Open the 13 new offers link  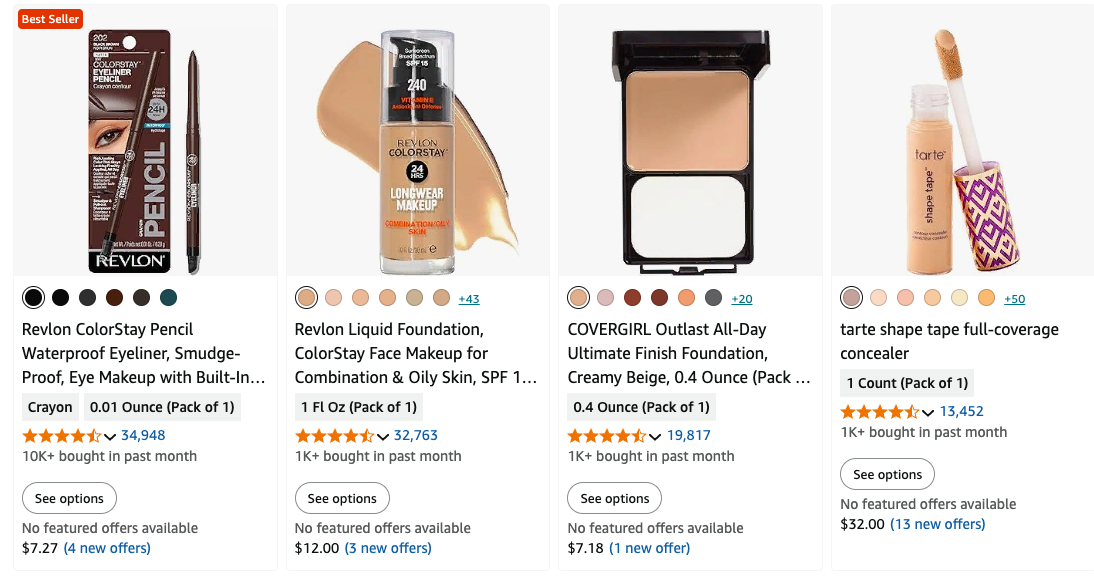(937, 524)
